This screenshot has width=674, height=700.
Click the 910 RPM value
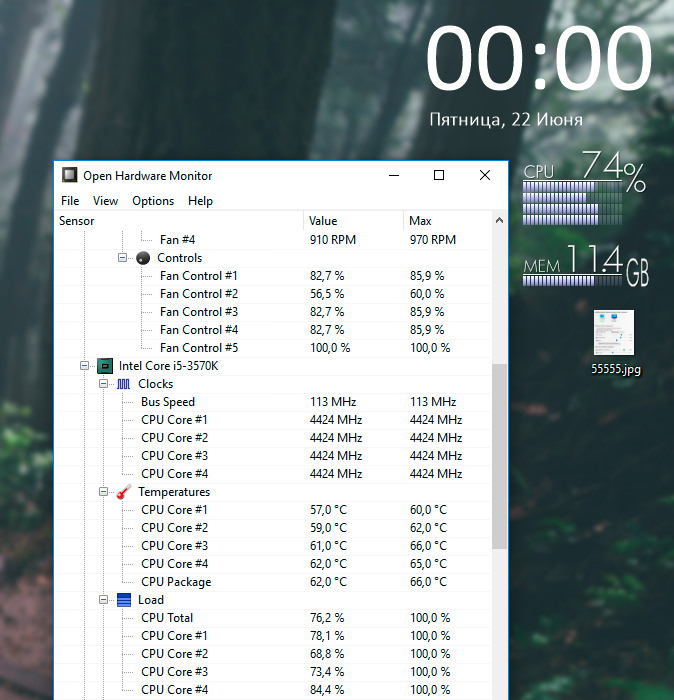(333, 240)
